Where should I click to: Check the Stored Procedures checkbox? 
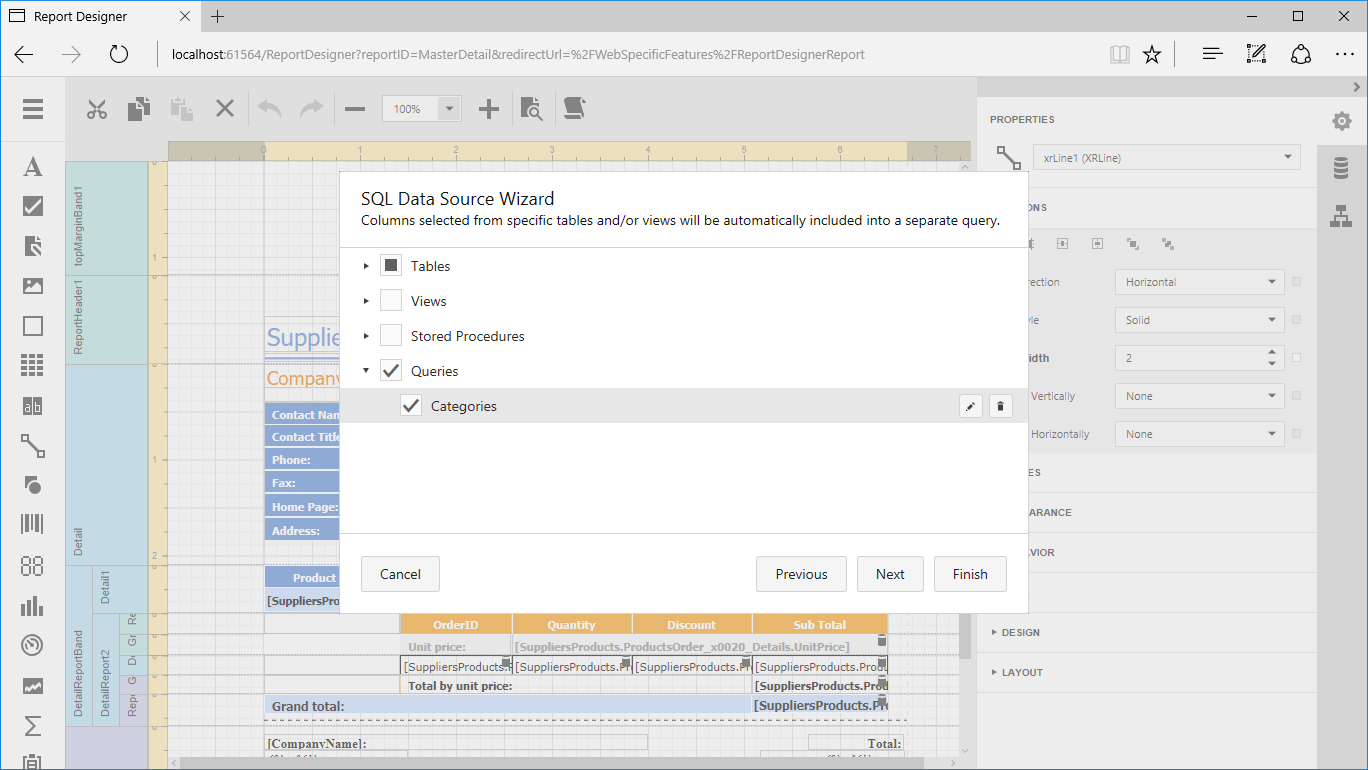[389, 335]
